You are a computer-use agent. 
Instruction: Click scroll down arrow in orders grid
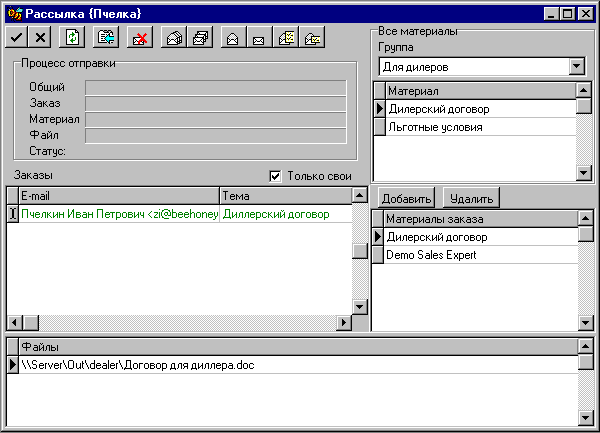point(359,306)
